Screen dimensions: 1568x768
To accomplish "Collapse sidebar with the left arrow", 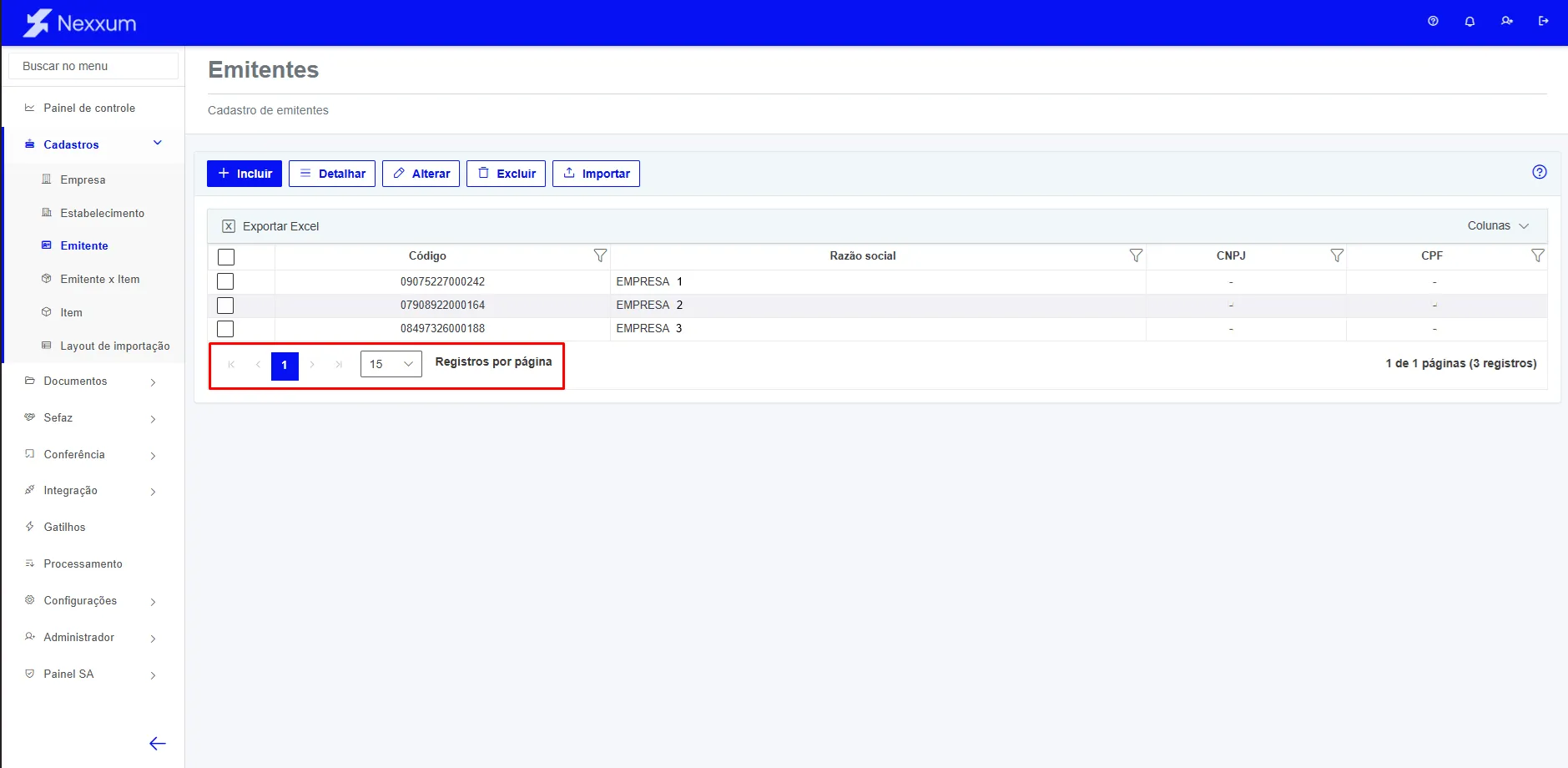I will click(157, 743).
